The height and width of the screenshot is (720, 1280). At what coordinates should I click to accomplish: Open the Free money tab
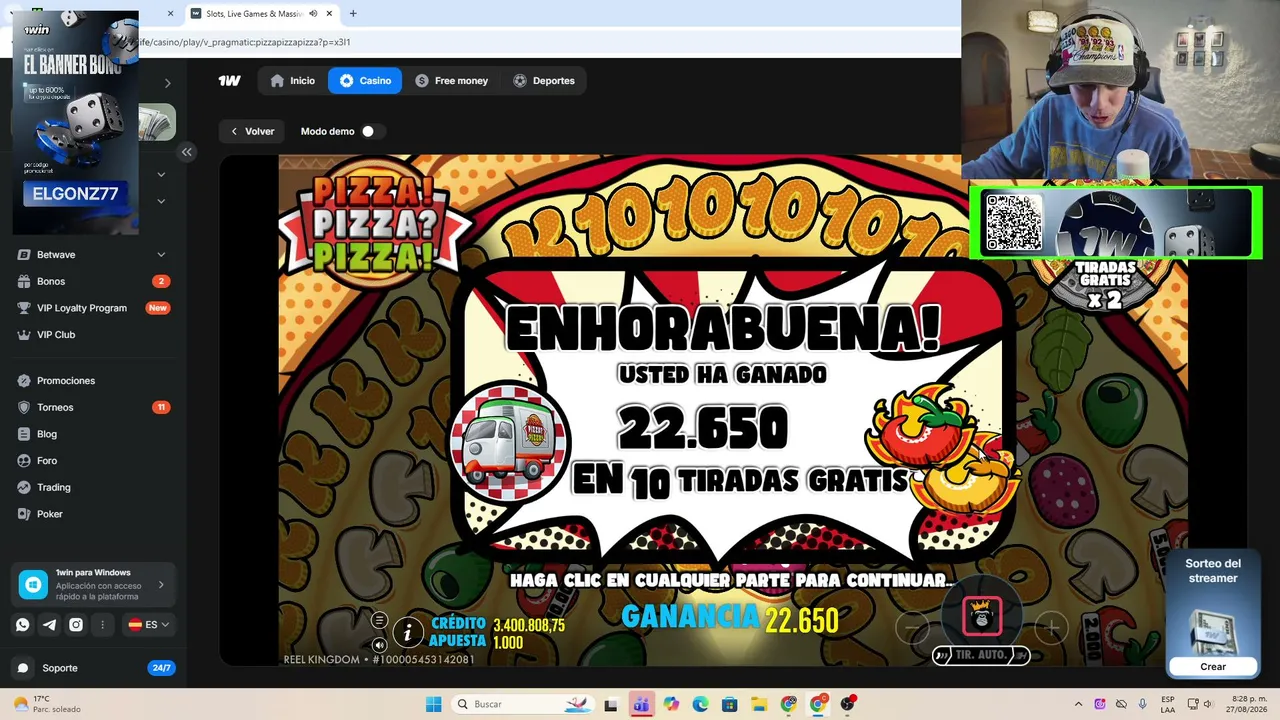pyautogui.click(x=451, y=81)
